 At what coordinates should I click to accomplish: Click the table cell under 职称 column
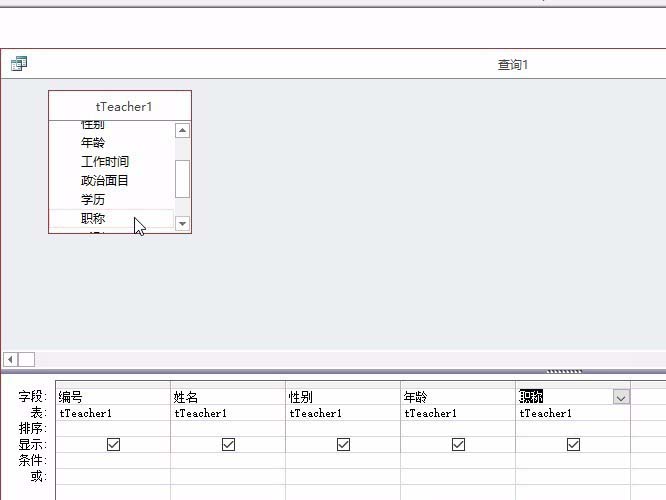coord(573,413)
